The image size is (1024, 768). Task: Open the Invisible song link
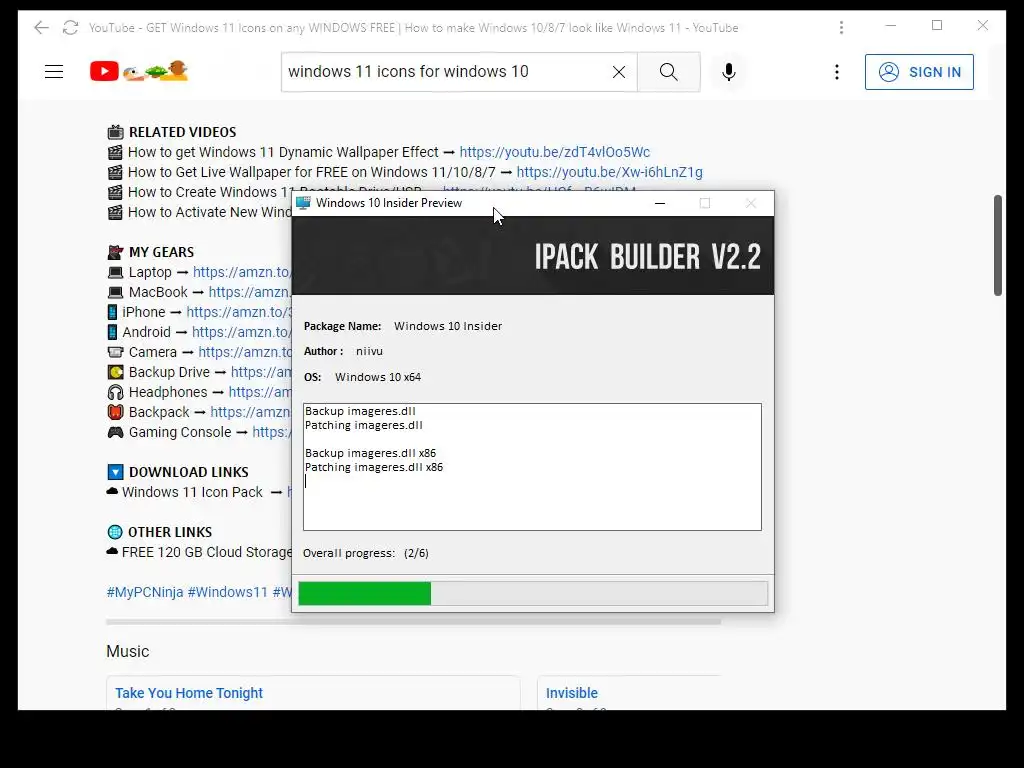coord(571,693)
